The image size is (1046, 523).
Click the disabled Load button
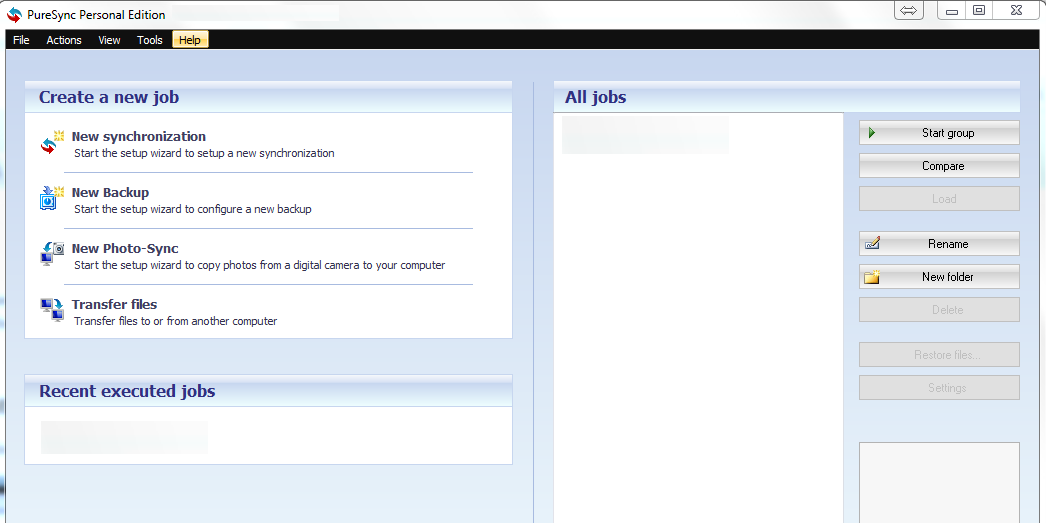coord(939,199)
